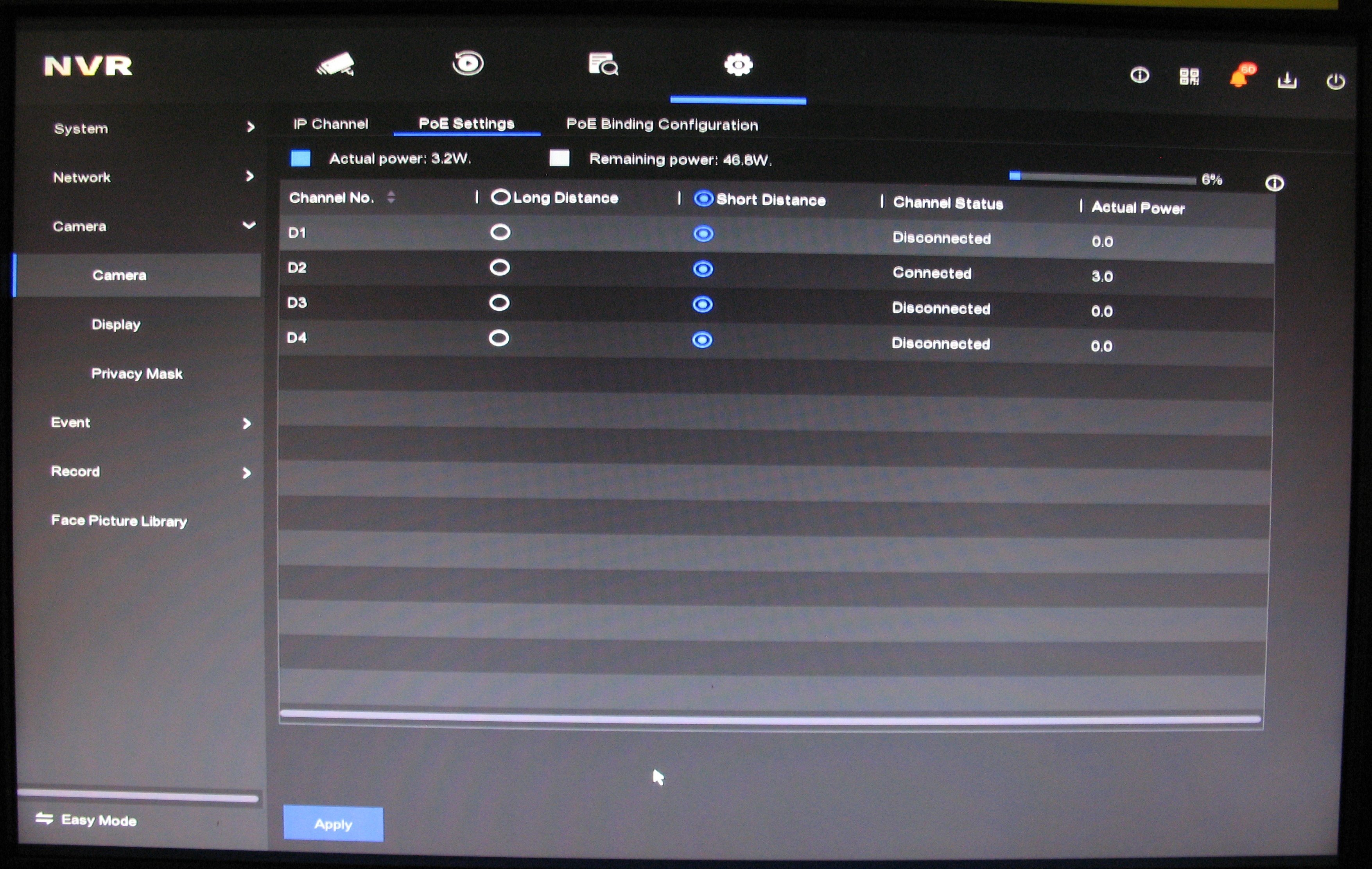Open the playback icon in top bar

click(x=468, y=63)
